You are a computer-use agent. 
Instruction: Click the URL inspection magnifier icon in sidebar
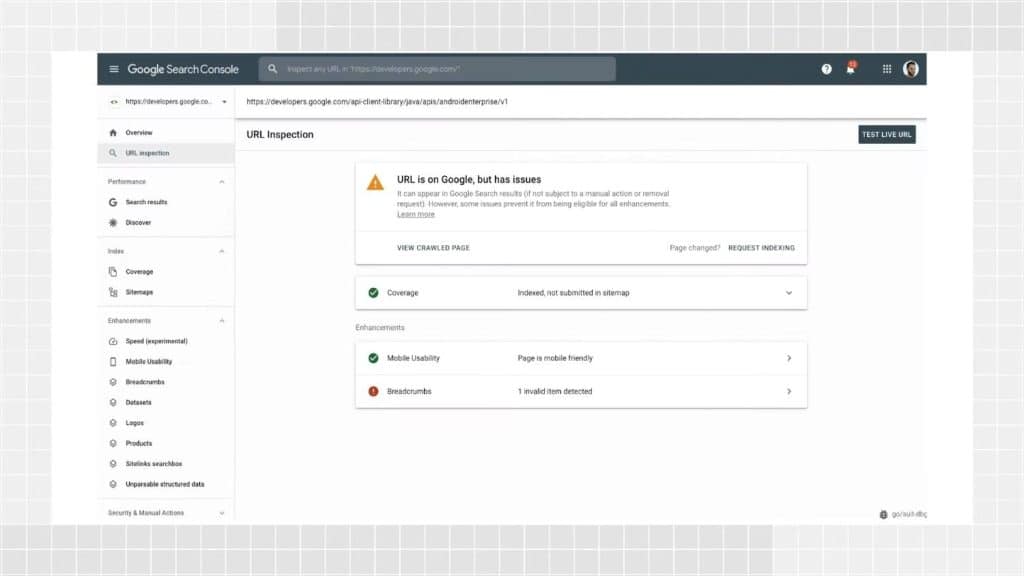pos(113,153)
